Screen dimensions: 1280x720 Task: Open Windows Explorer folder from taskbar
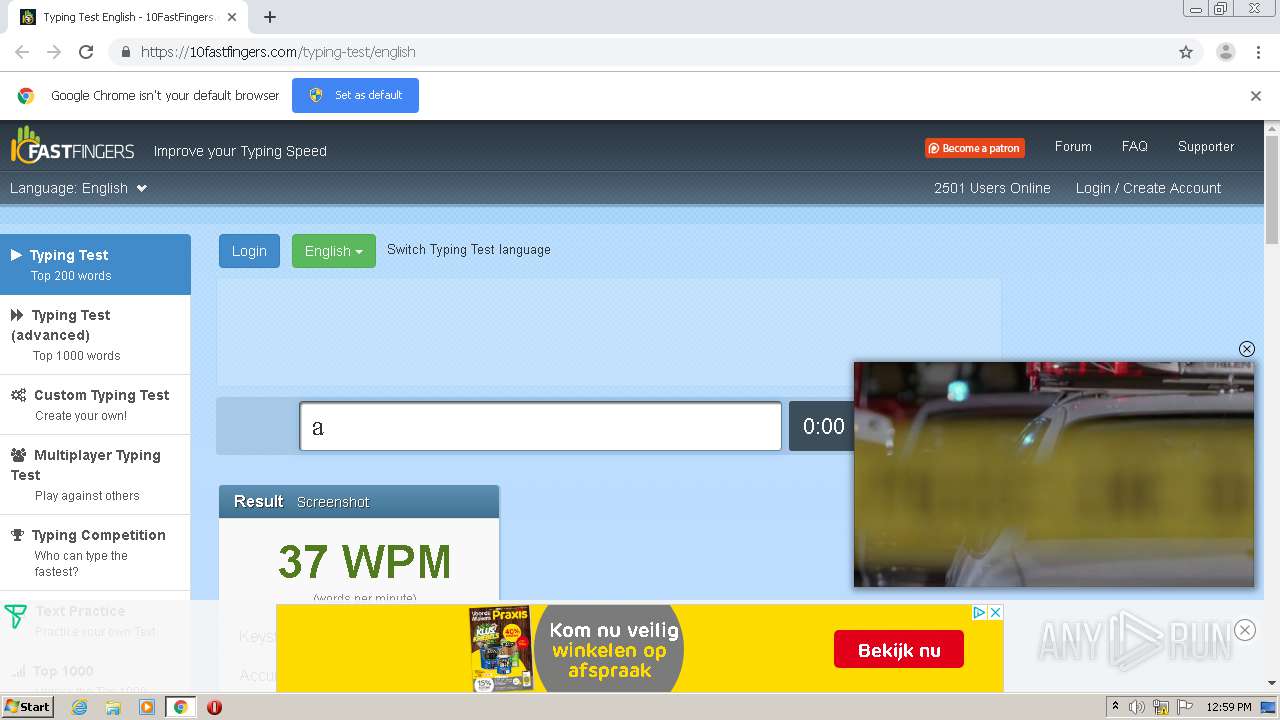(x=113, y=707)
